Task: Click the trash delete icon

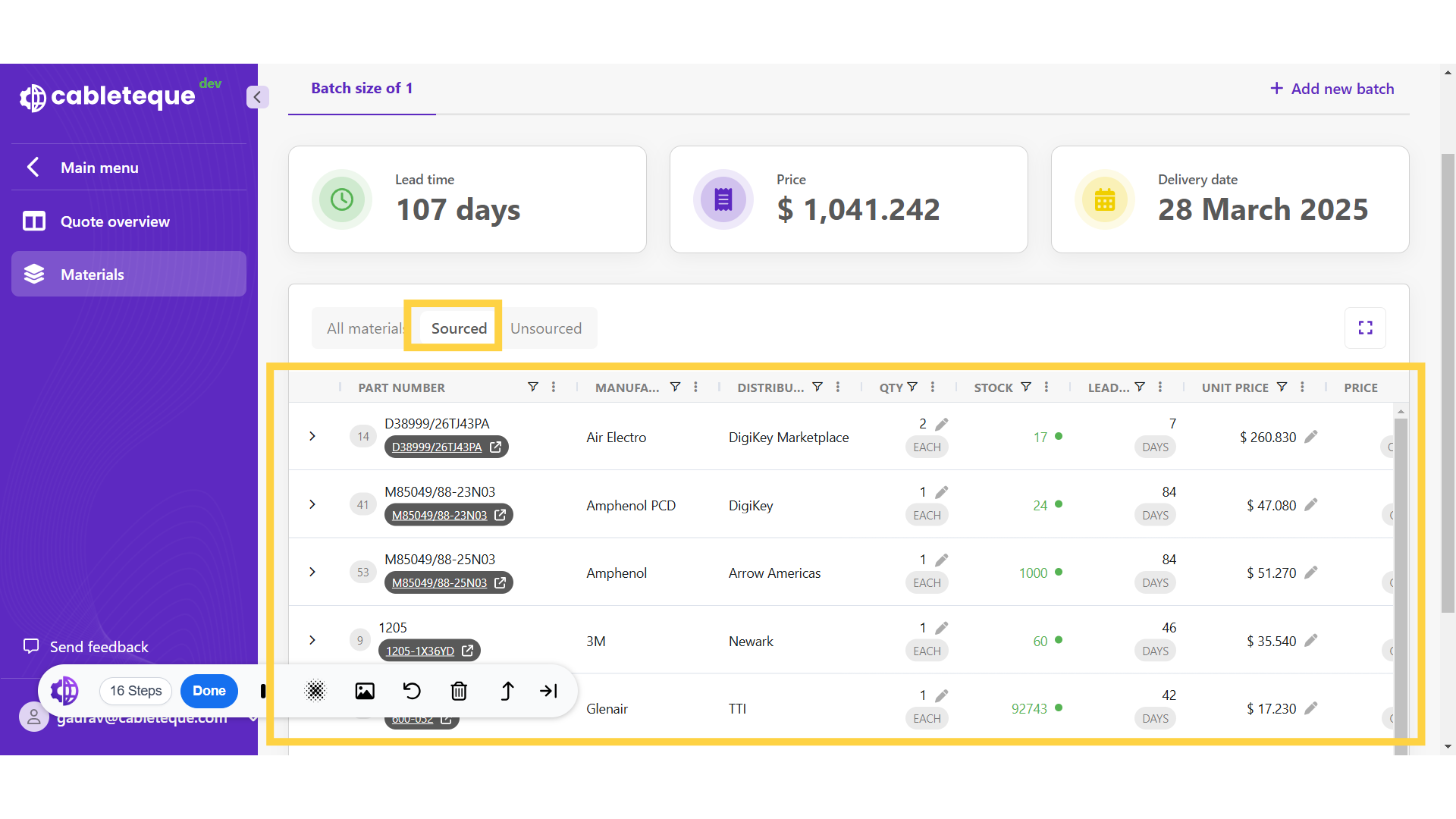Action: [459, 691]
